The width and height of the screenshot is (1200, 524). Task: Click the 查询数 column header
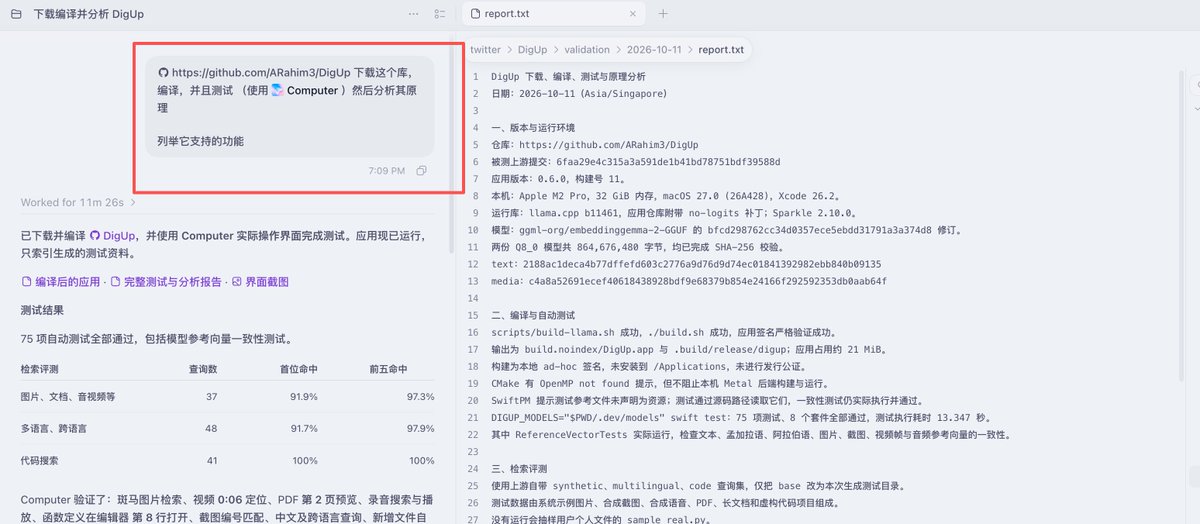203,369
